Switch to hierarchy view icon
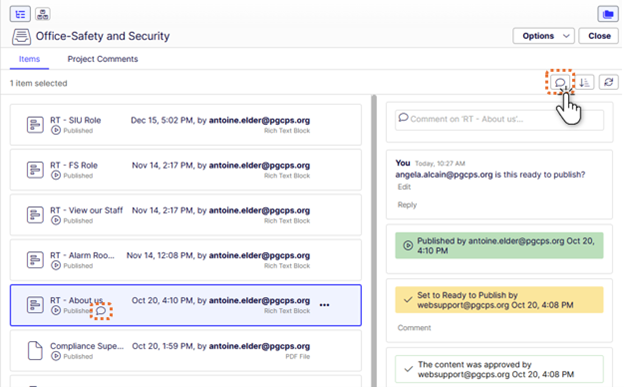 [x=43, y=14]
